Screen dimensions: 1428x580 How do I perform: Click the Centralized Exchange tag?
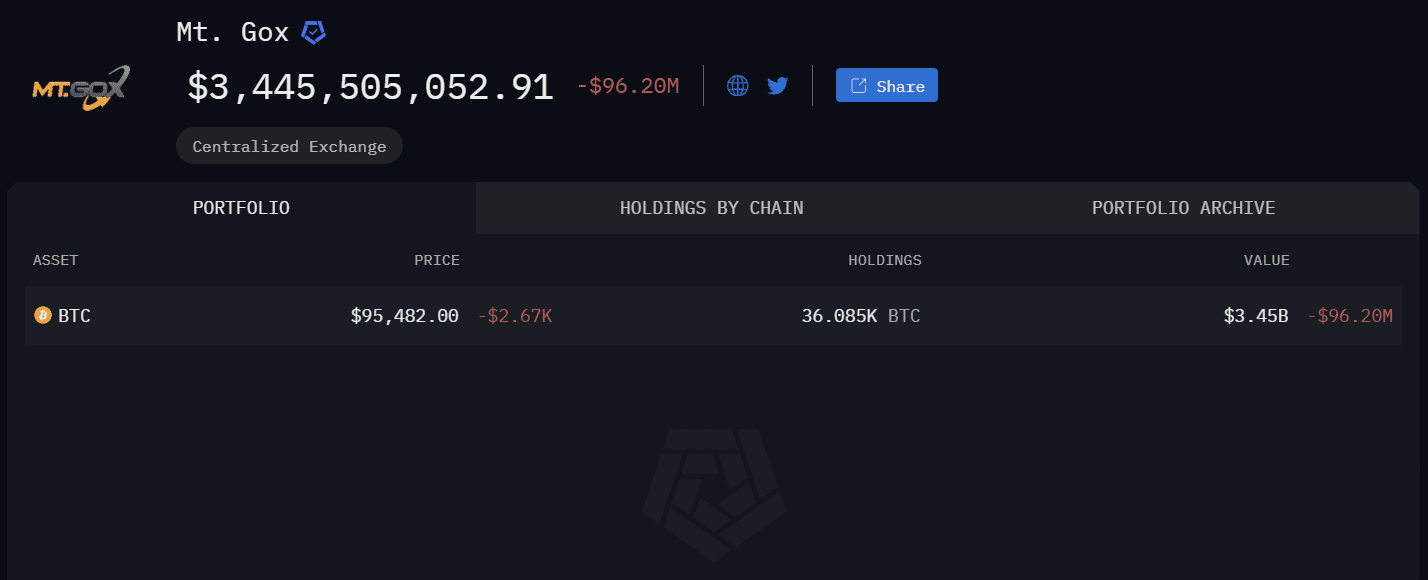[x=289, y=146]
